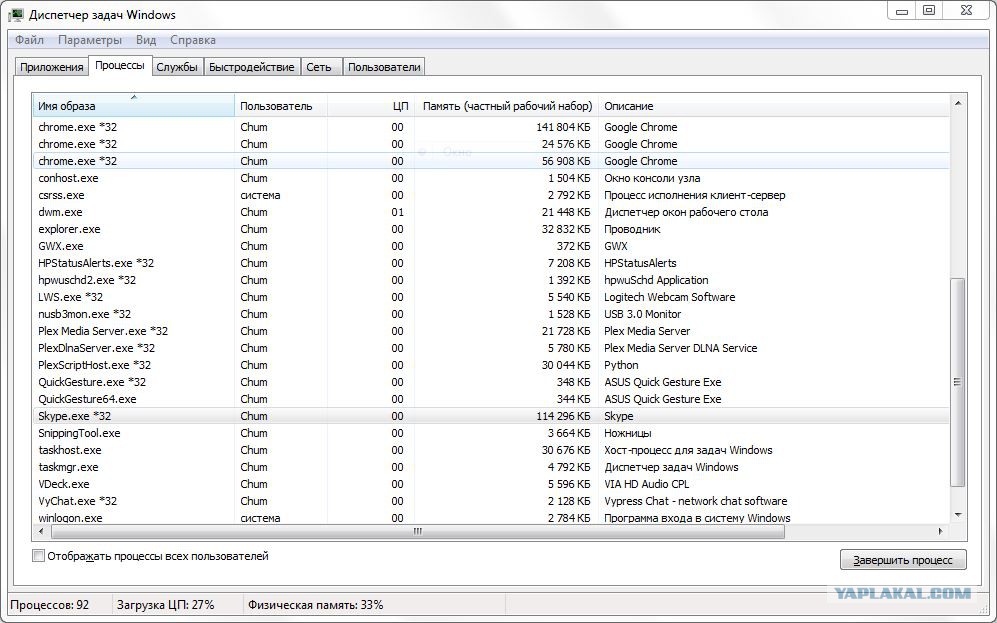Select PlexDlnaServer.exe *32 process
The width and height of the screenshot is (997, 623).
(x=491, y=348)
